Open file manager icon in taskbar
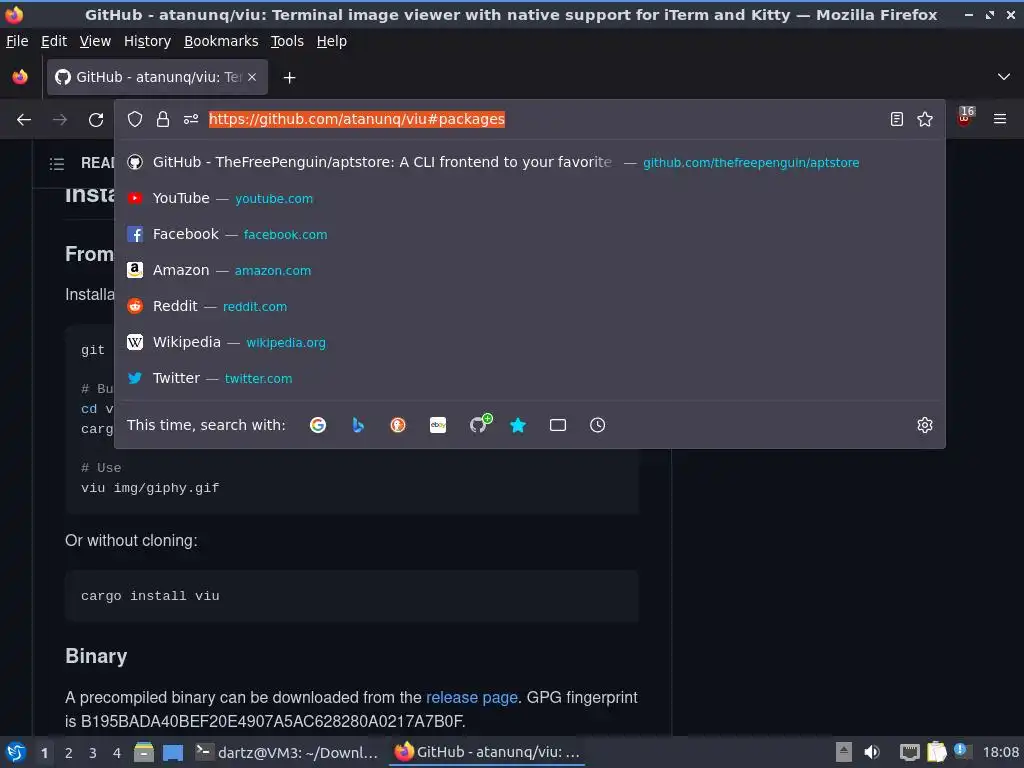Screen dimensions: 1024x768 click(x=144, y=752)
